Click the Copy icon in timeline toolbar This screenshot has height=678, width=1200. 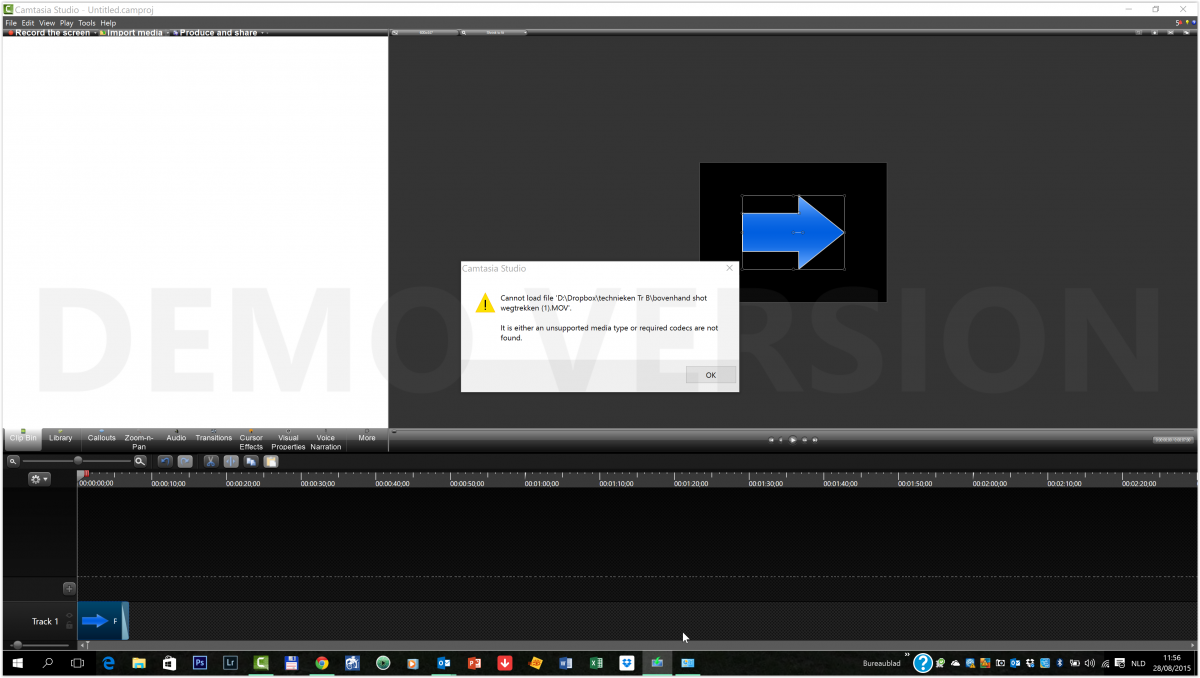(x=251, y=461)
